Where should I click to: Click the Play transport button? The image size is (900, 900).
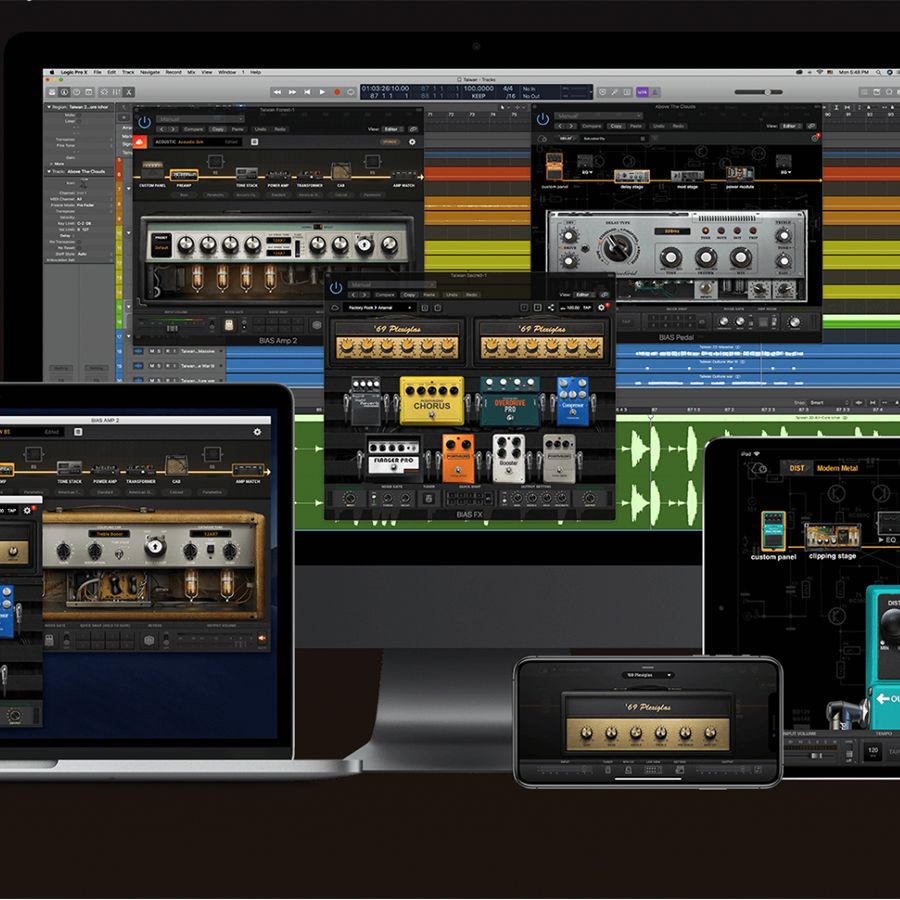tap(322, 92)
